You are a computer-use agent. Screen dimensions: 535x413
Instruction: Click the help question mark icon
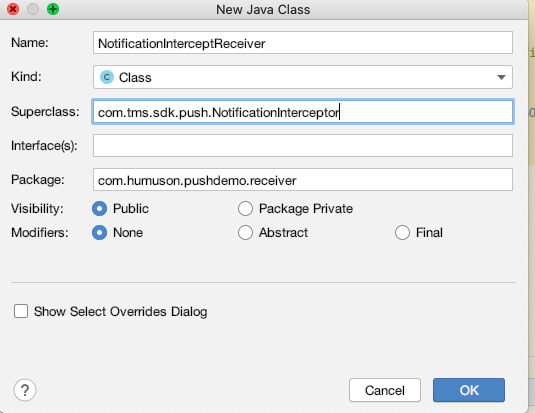point(25,390)
